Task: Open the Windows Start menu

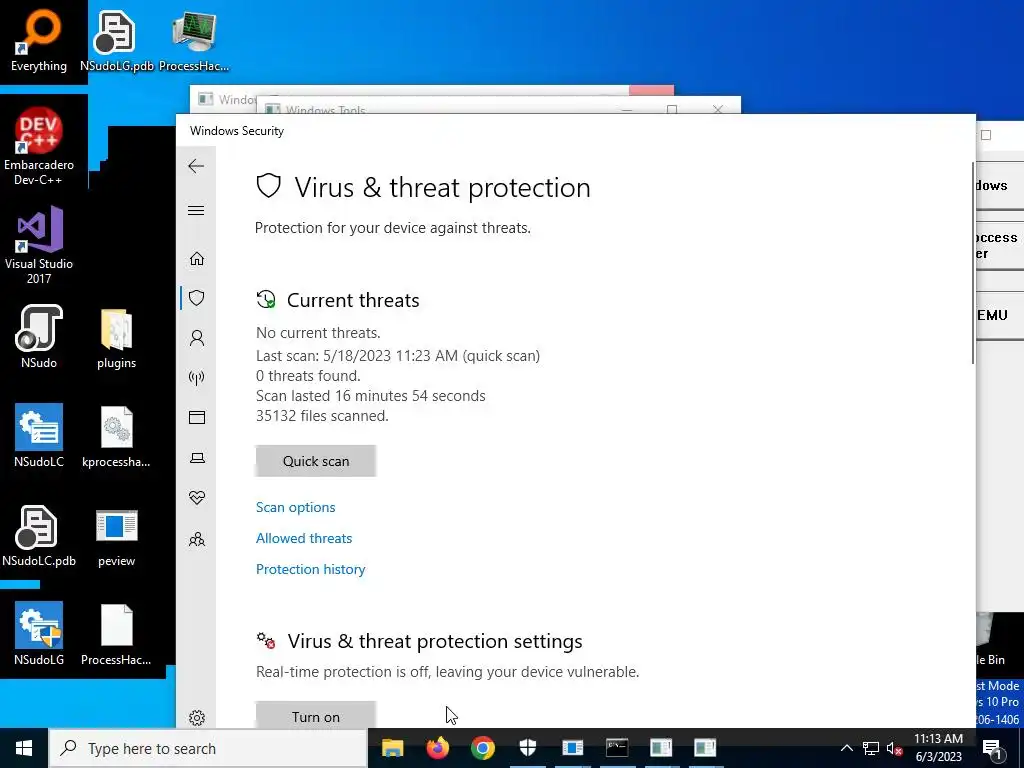Action: click(x=24, y=748)
